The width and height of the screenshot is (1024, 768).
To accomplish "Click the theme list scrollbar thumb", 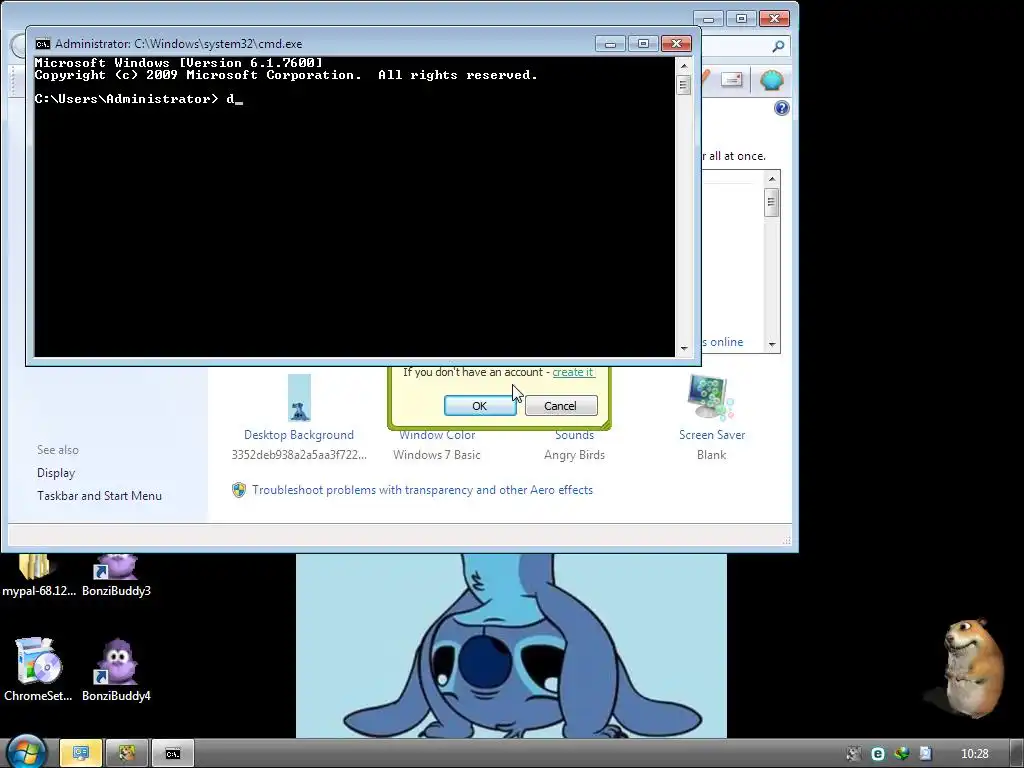I will pos(772,202).
